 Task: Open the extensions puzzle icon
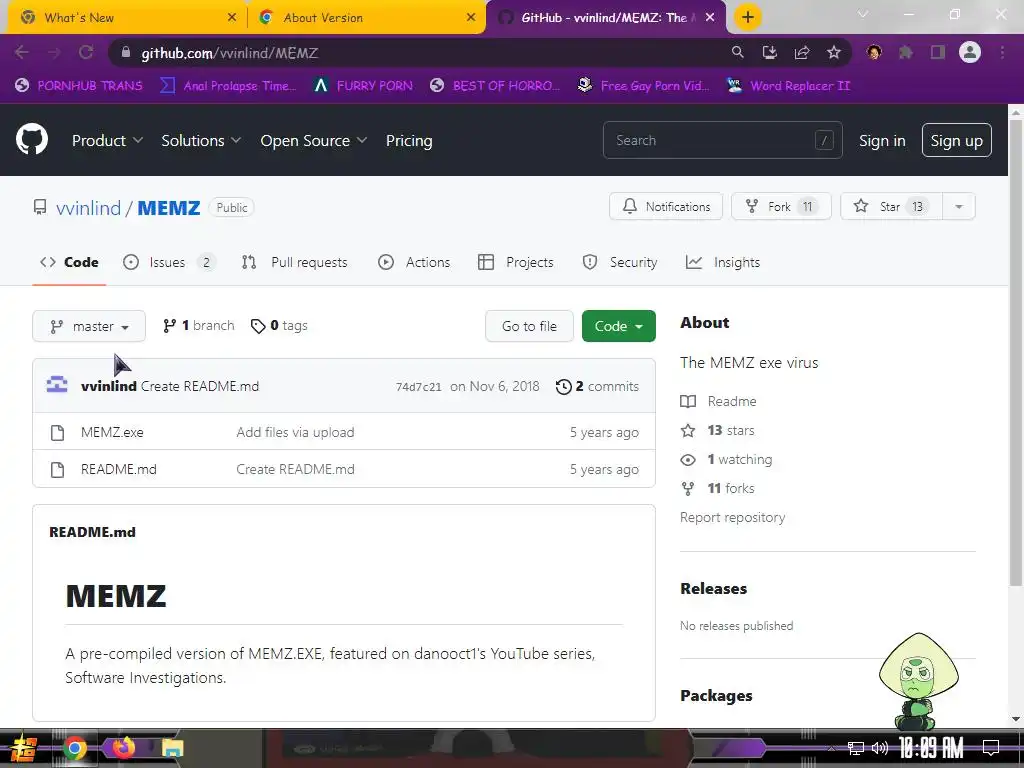tap(906, 52)
